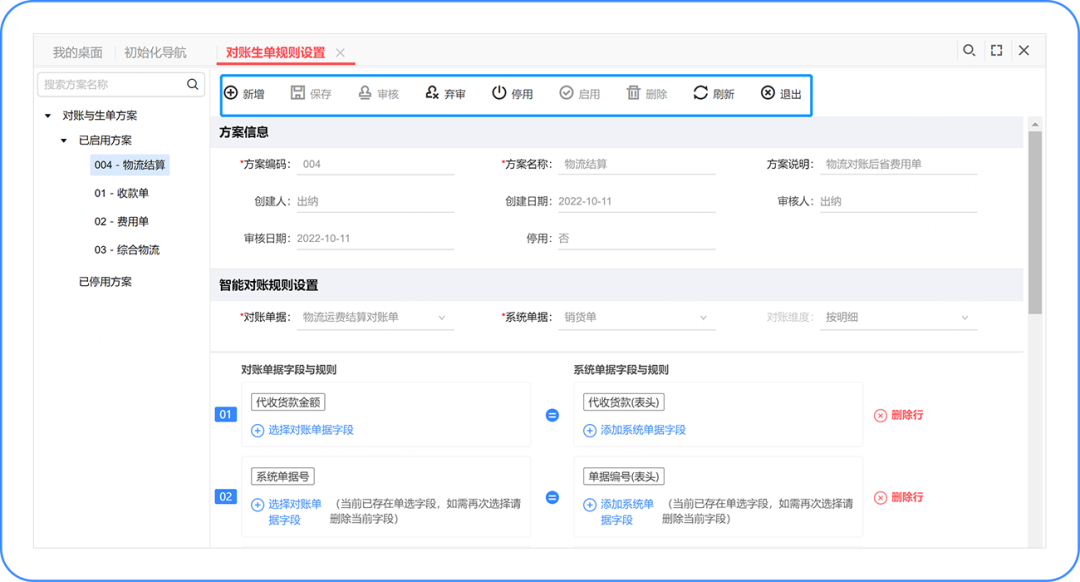Image resolution: width=1080 pixels, height=582 pixels.
Task: Click the 代收货款(表头) field tag
Action: point(623,402)
